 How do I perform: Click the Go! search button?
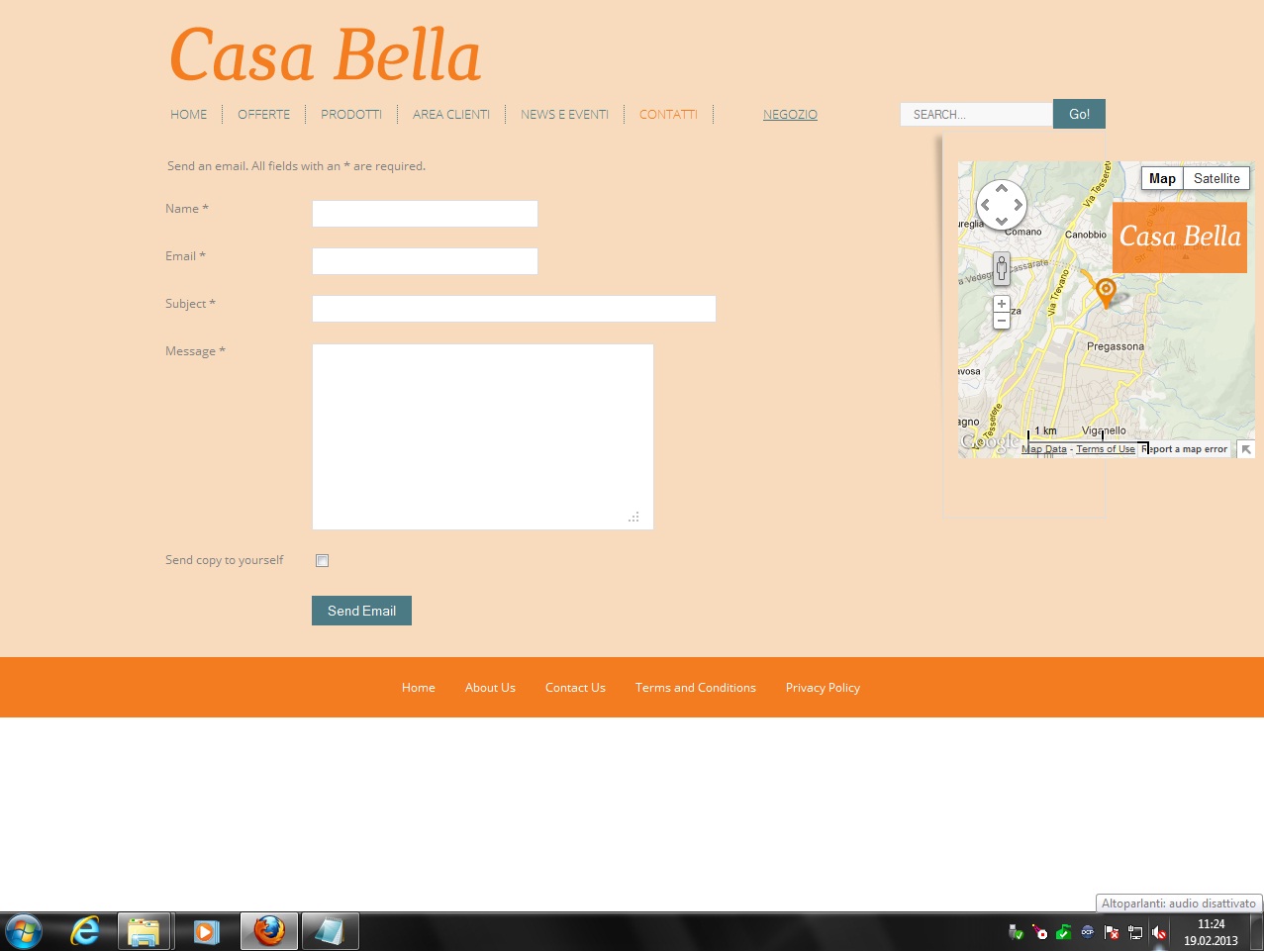click(1079, 114)
